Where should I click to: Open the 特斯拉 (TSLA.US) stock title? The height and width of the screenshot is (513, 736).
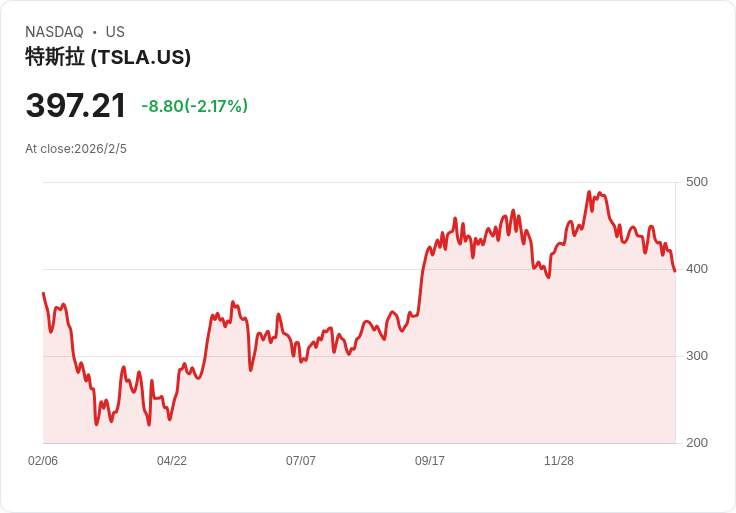(108, 57)
